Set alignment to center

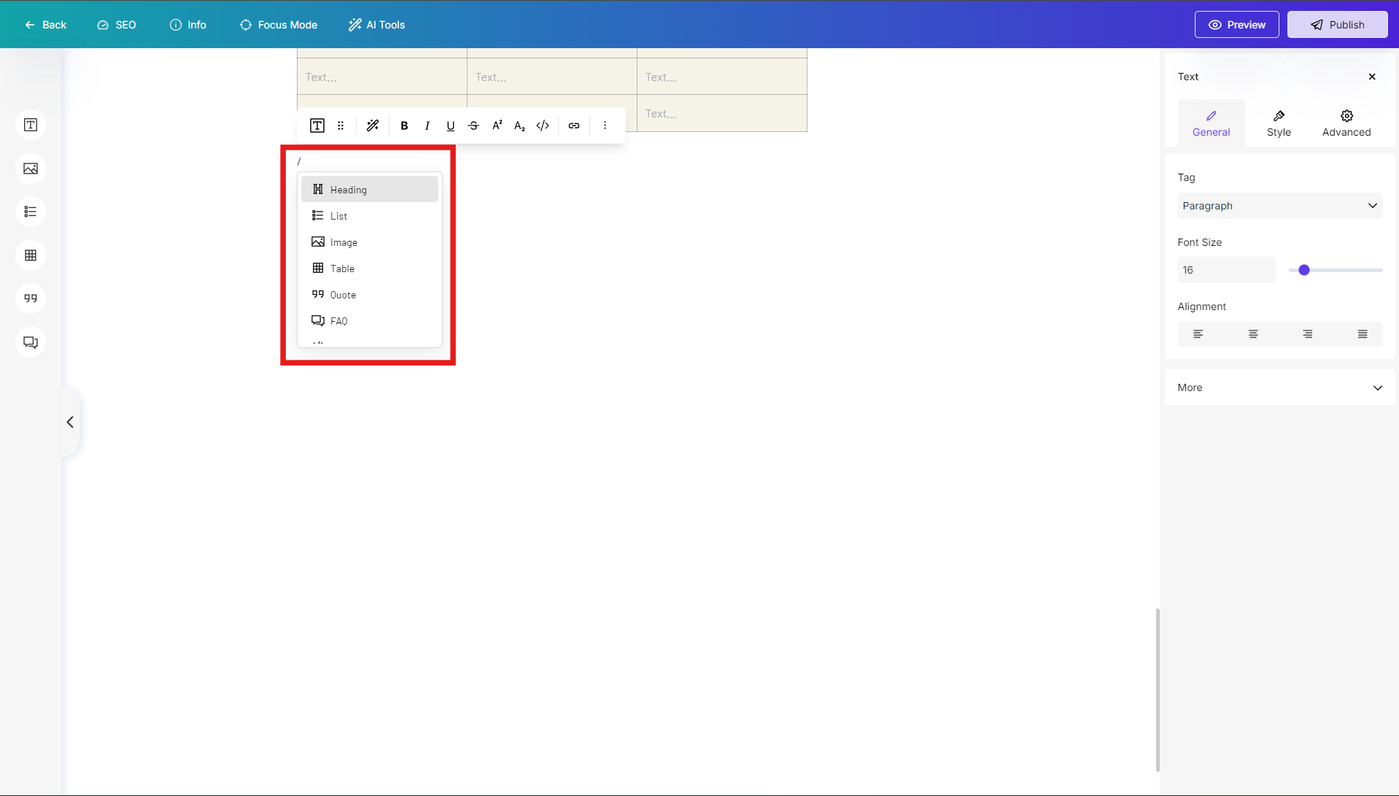[x=1253, y=334]
